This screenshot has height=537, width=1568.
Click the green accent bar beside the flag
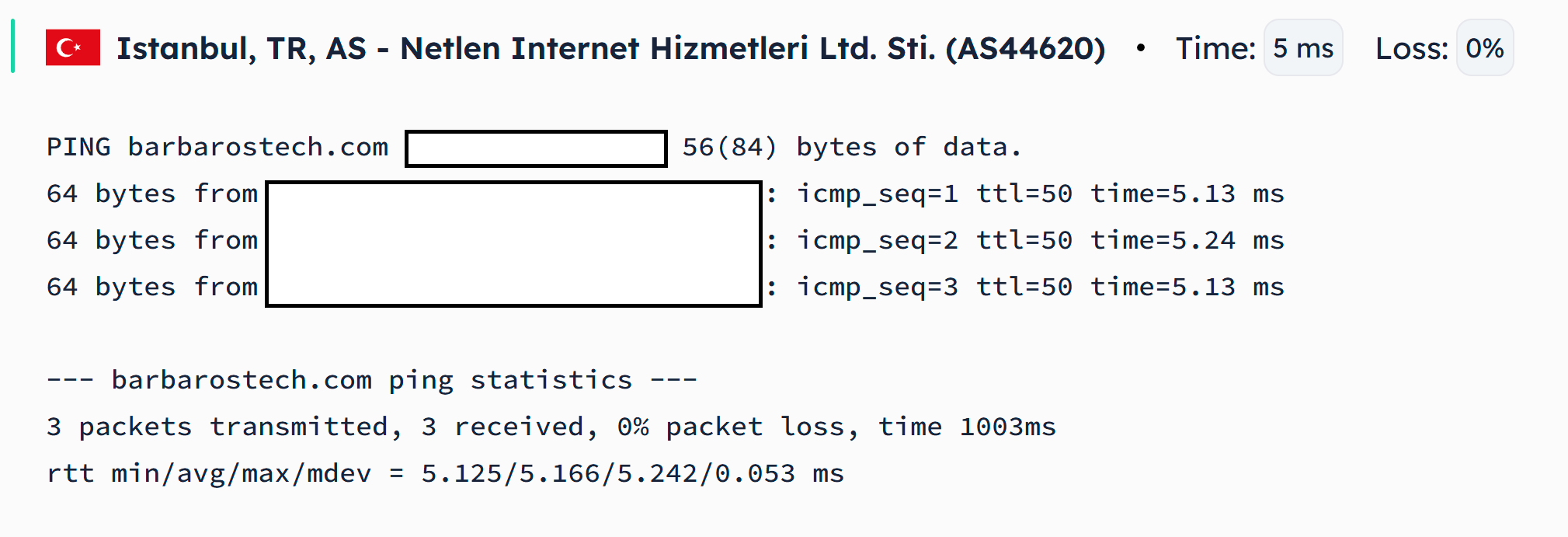(x=13, y=46)
